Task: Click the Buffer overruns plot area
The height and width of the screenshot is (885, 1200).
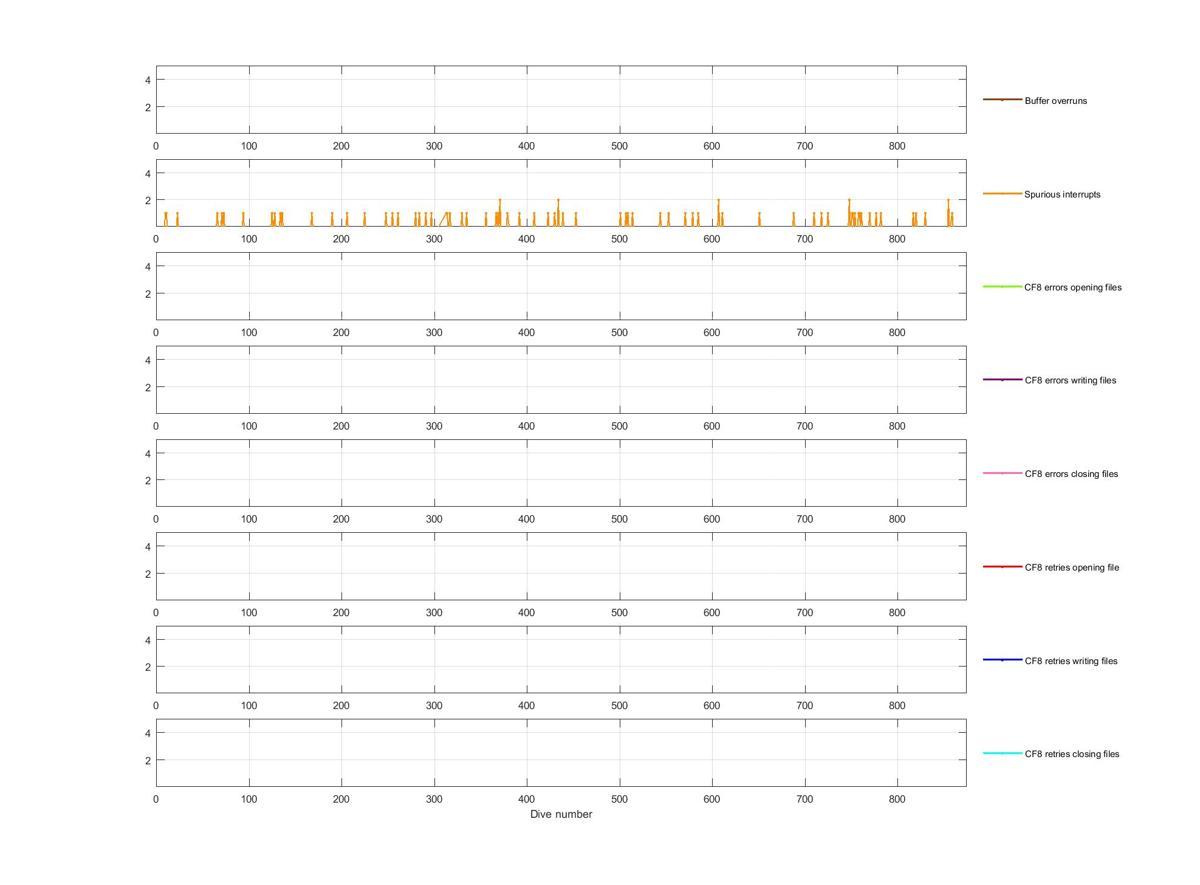Action: pyautogui.click(x=561, y=100)
